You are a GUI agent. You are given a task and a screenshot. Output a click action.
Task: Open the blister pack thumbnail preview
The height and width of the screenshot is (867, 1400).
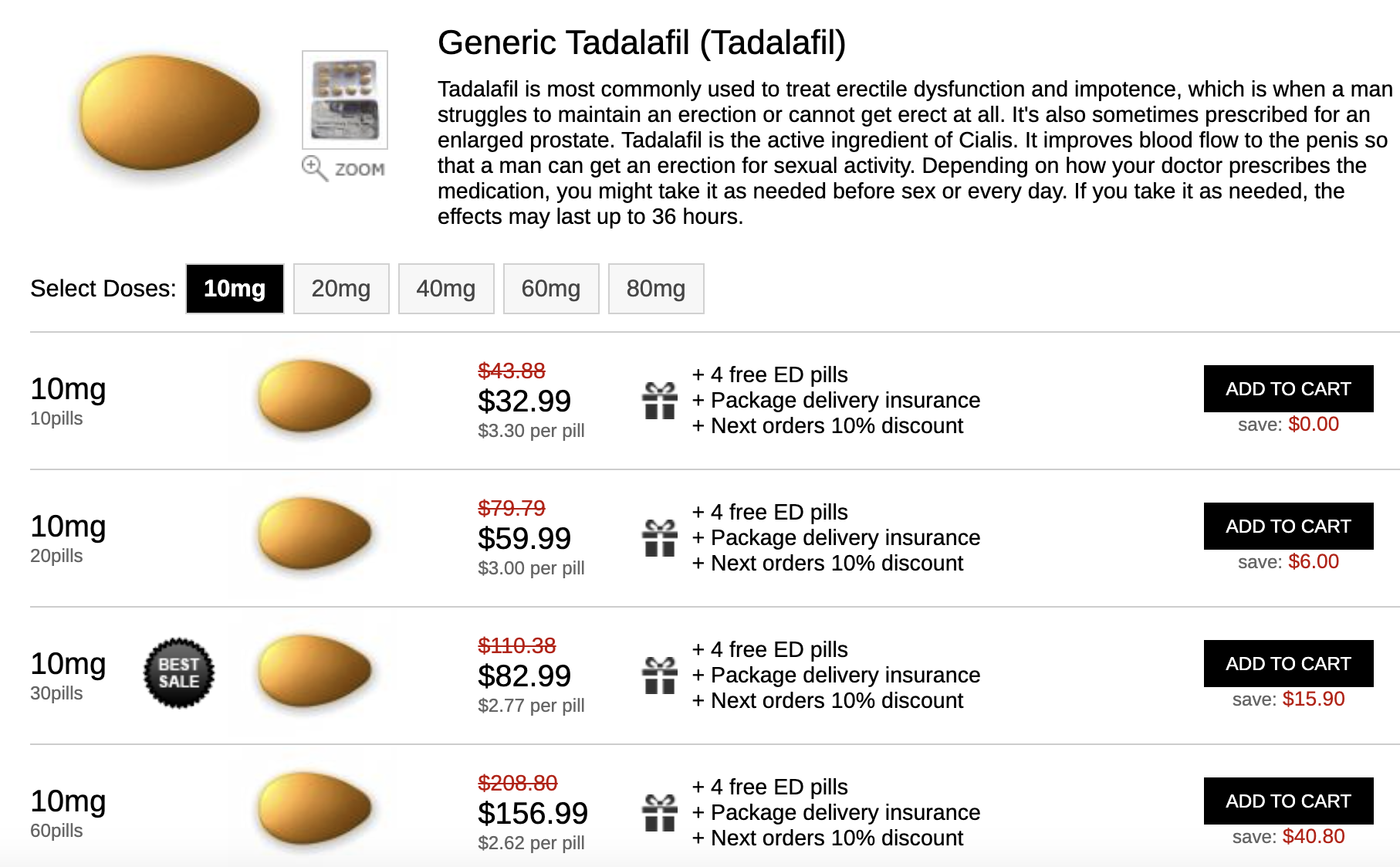point(345,100)
